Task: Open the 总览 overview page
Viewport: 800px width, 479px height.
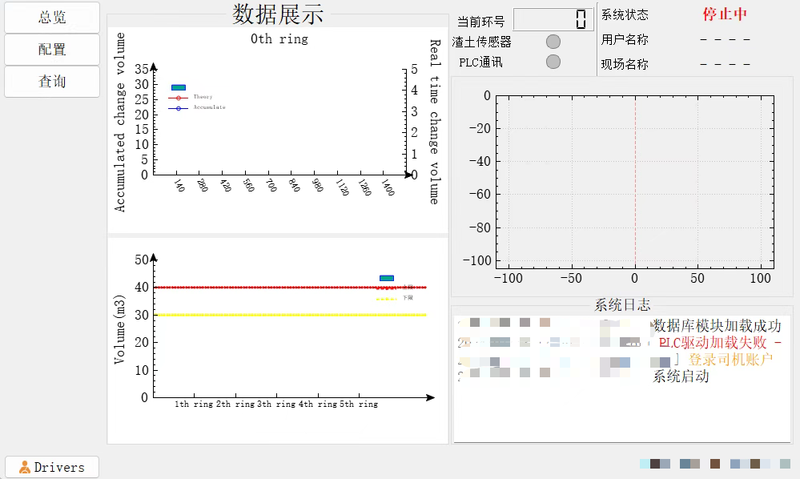Action: 52,17
